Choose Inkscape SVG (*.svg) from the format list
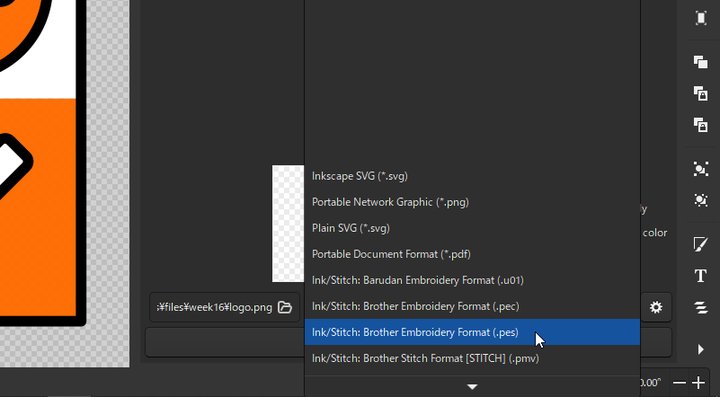The image size is (720, 397). pos(472,176)
